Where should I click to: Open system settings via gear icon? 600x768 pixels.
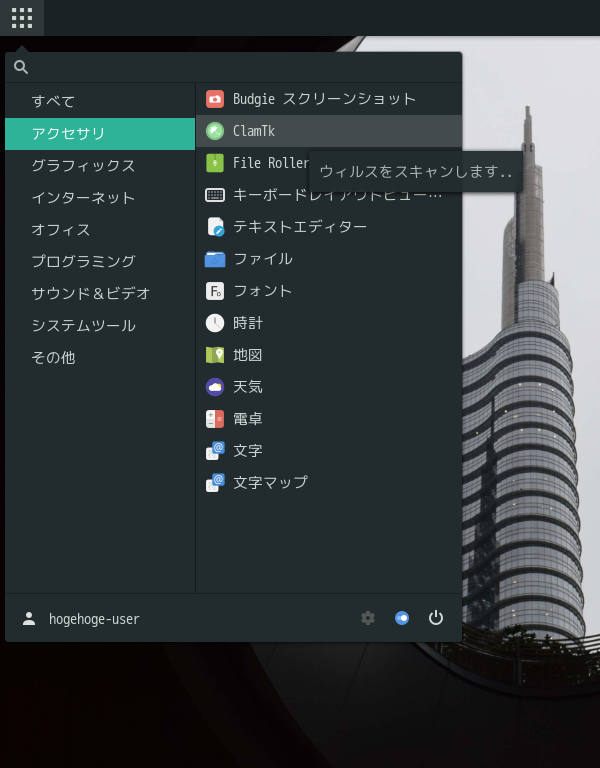(368, 618)
